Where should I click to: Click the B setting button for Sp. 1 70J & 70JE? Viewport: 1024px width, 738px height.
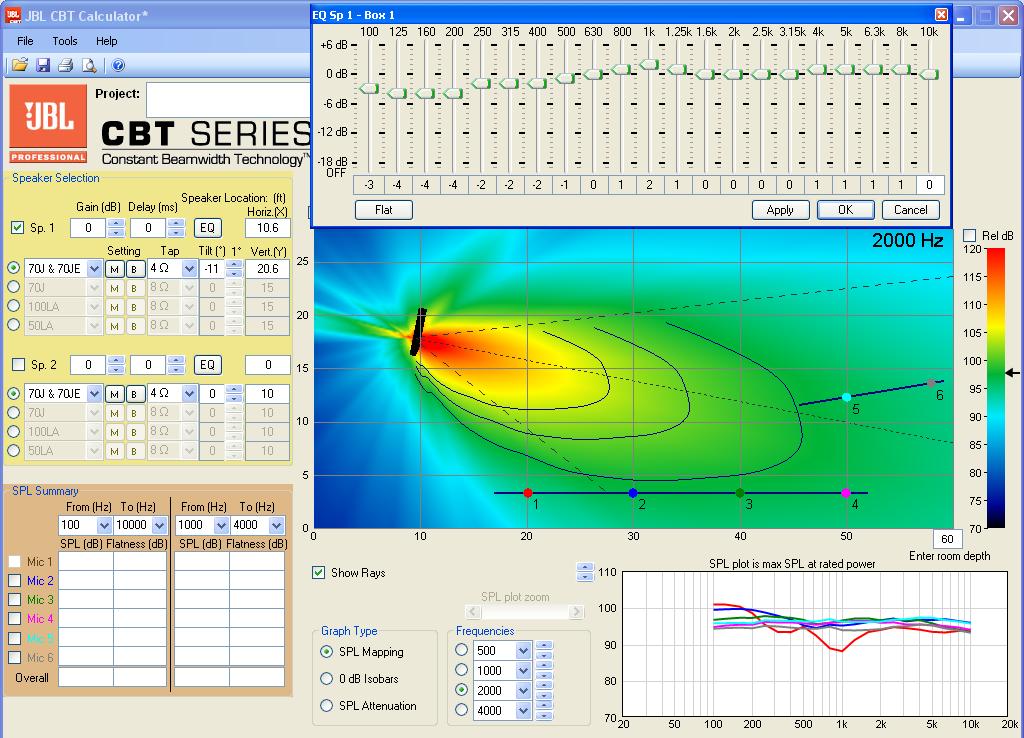135,269
